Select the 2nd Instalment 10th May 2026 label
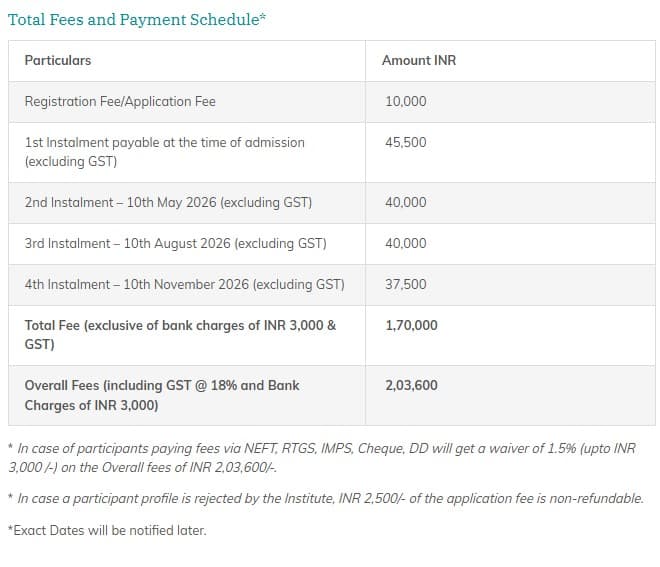Screen dimensions: 660x567 click(168, 202)
